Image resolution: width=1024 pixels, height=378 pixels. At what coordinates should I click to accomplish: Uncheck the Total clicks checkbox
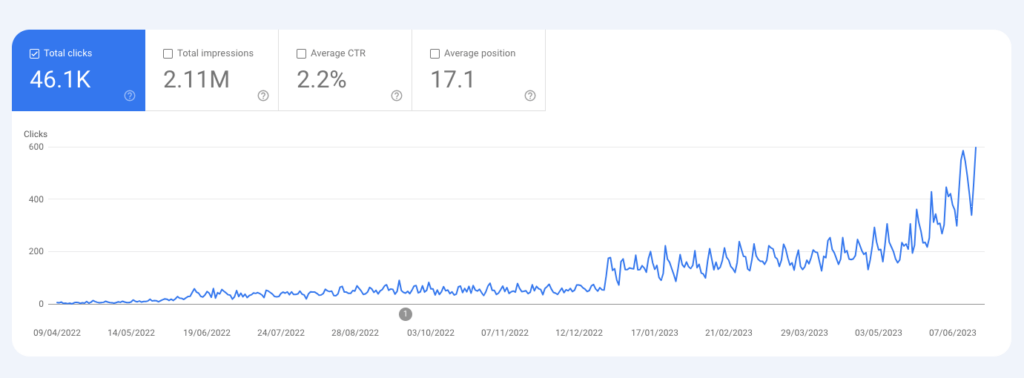[x=35, y=54]
